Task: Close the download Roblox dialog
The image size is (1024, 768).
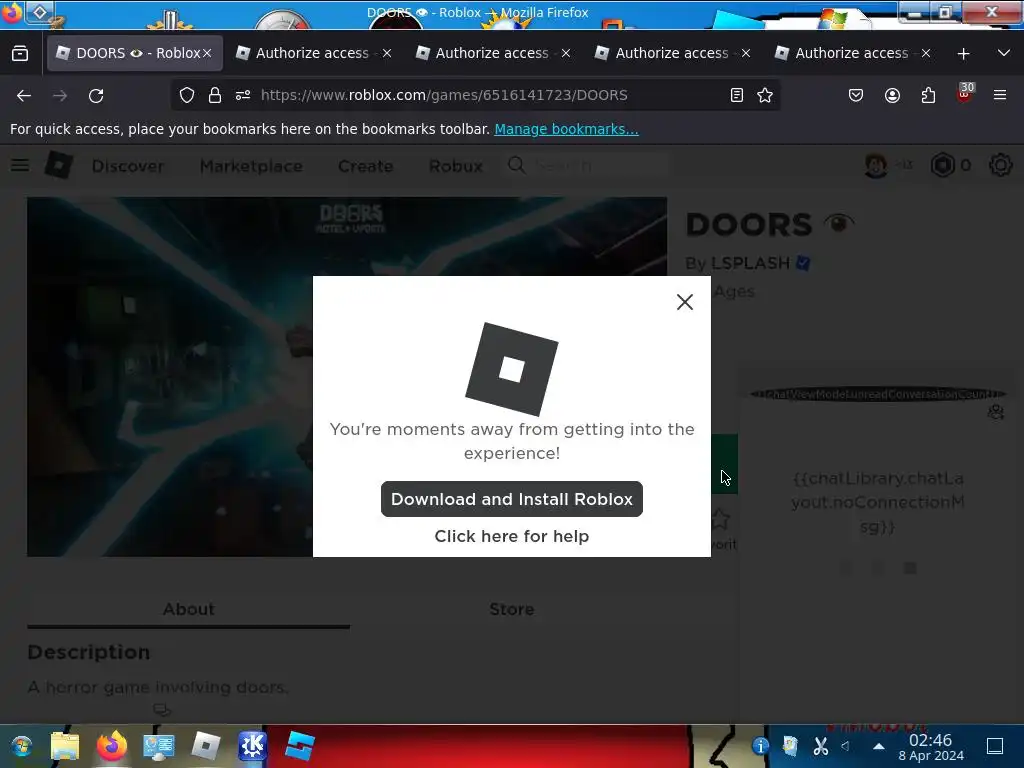Action: (x=684, y=302)
